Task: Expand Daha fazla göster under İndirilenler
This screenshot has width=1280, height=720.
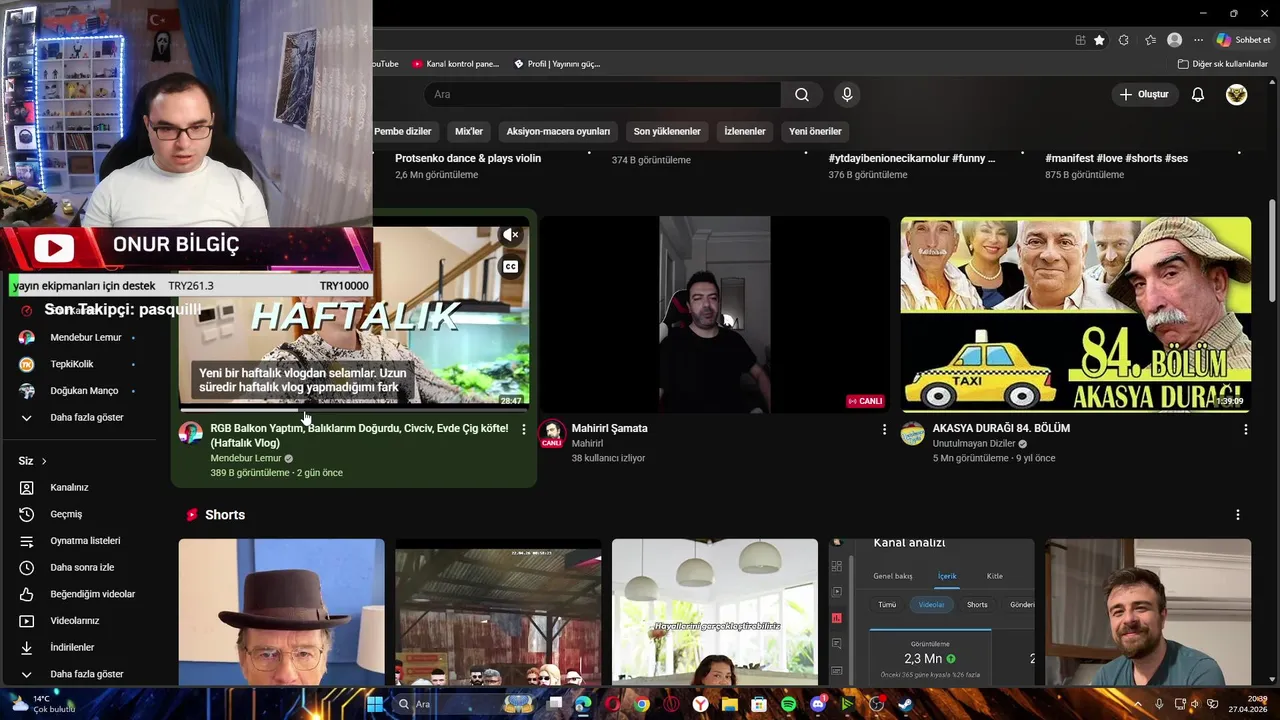Action: pyautogui.click(x=85, y=674)
